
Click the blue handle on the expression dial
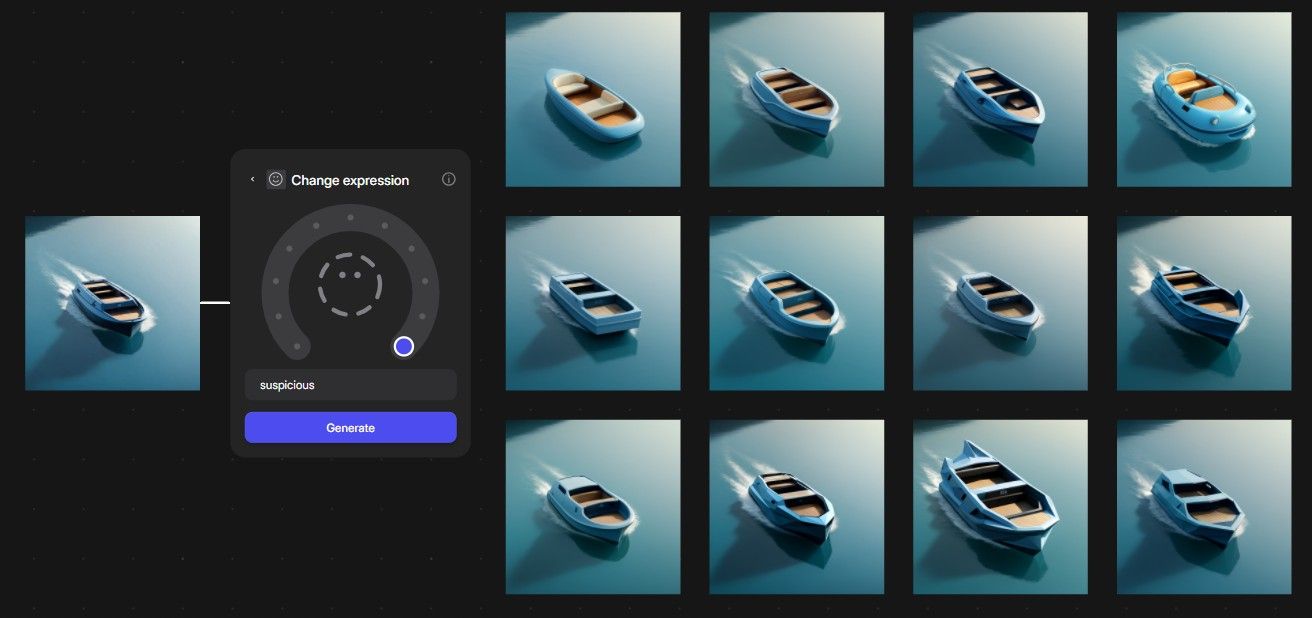404,346
